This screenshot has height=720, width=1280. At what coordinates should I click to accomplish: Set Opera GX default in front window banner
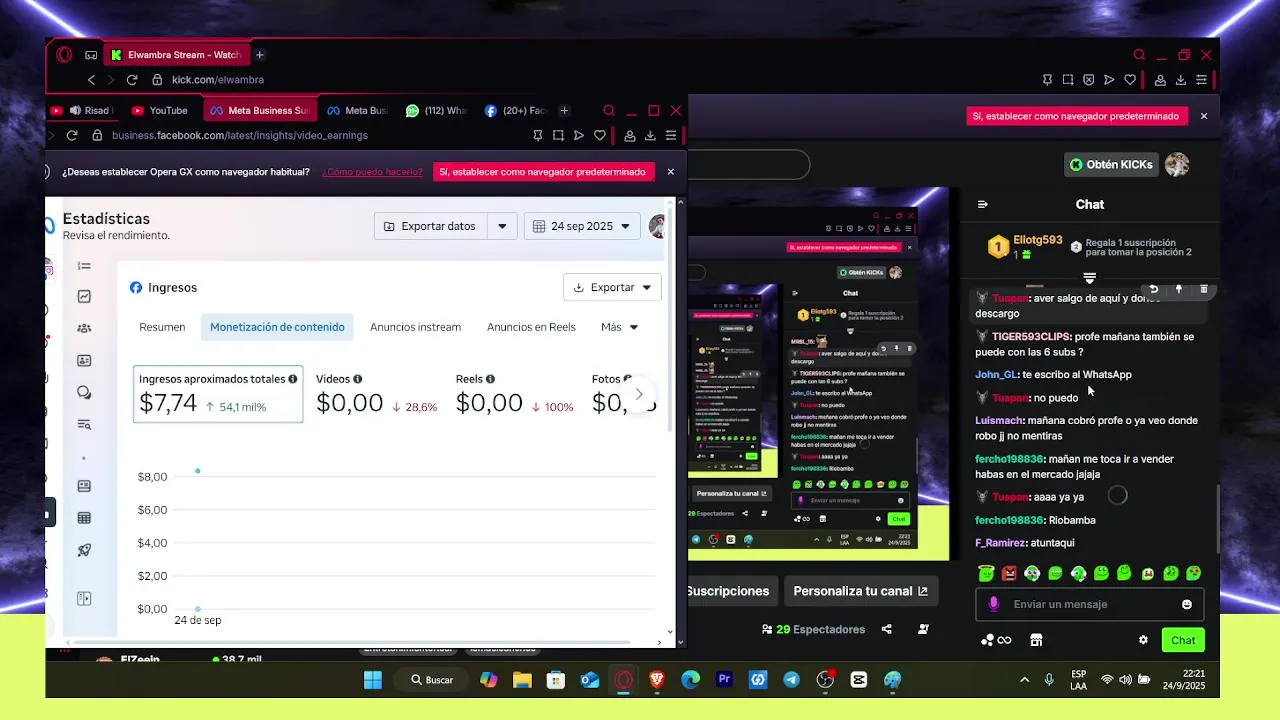544,172
